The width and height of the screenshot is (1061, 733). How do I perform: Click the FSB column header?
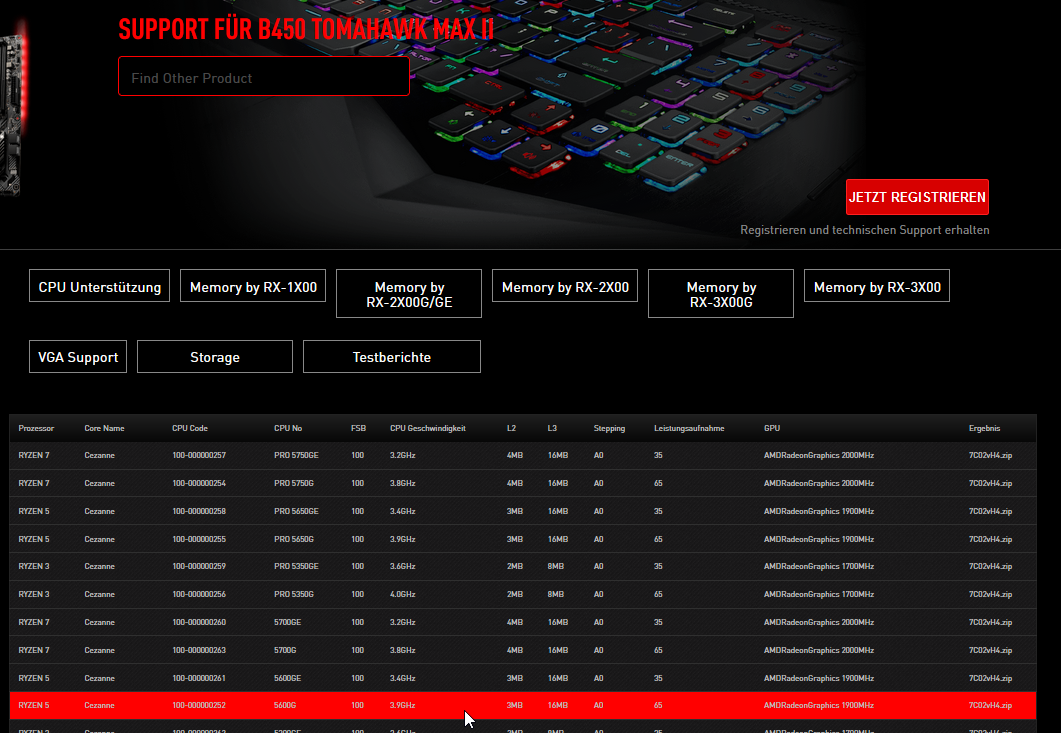[358, 428]
